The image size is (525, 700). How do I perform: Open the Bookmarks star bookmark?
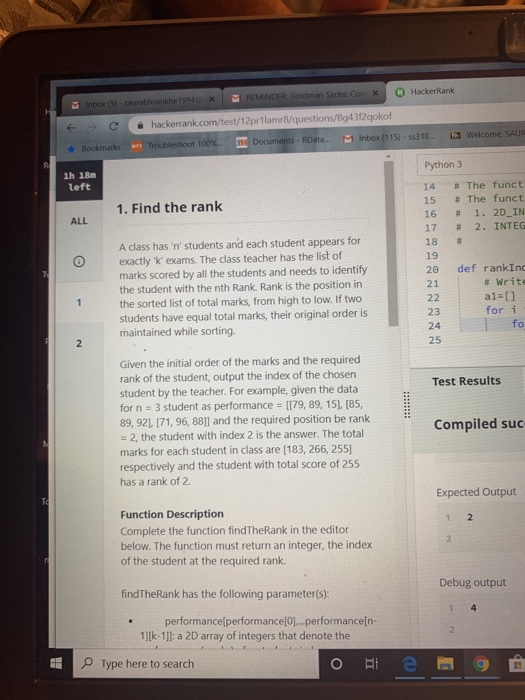tap(94, 147)
